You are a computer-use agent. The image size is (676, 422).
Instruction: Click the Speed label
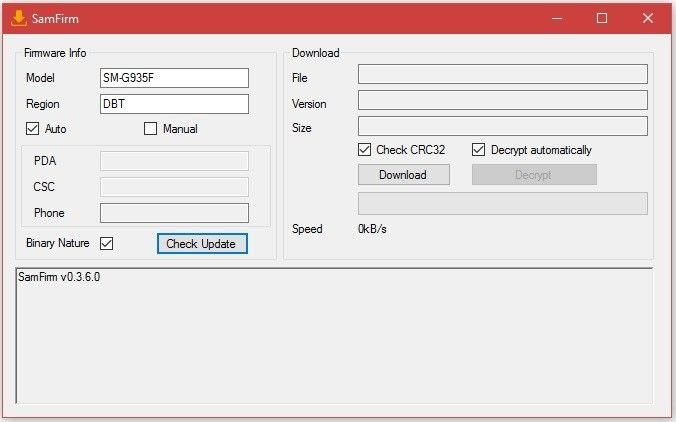[x=307, y=229]
